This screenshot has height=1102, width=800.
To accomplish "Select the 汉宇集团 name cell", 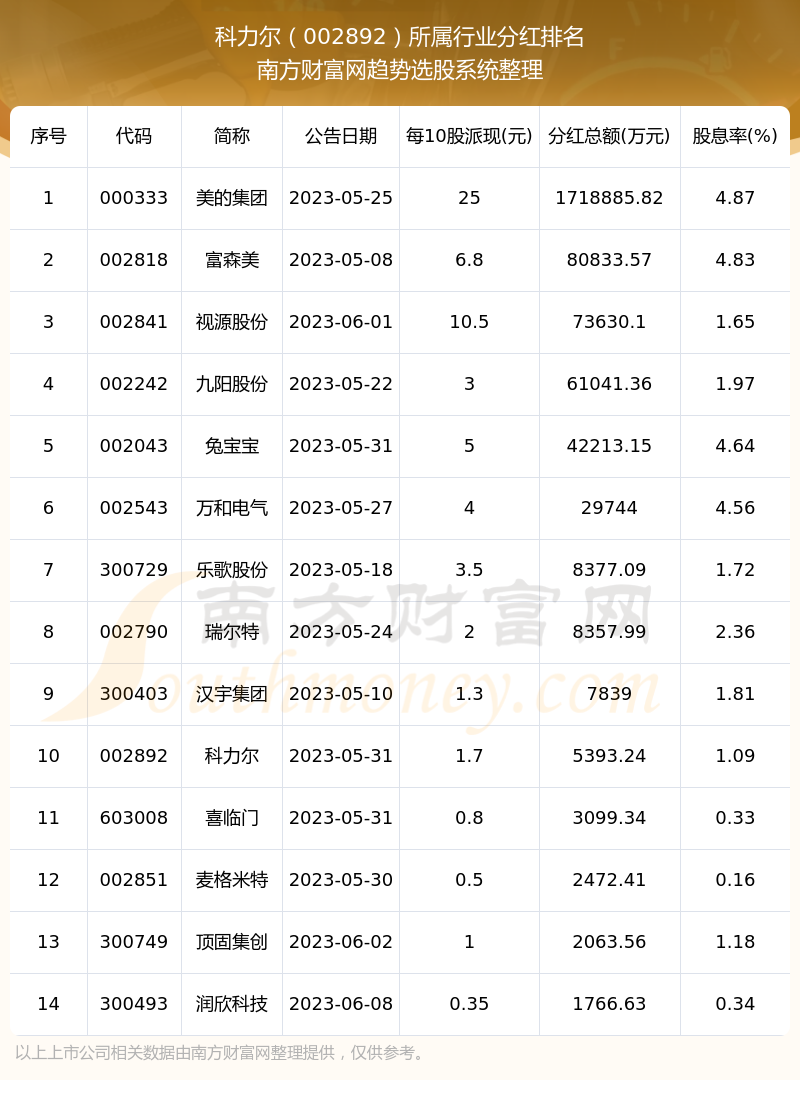I will point(232,694).
